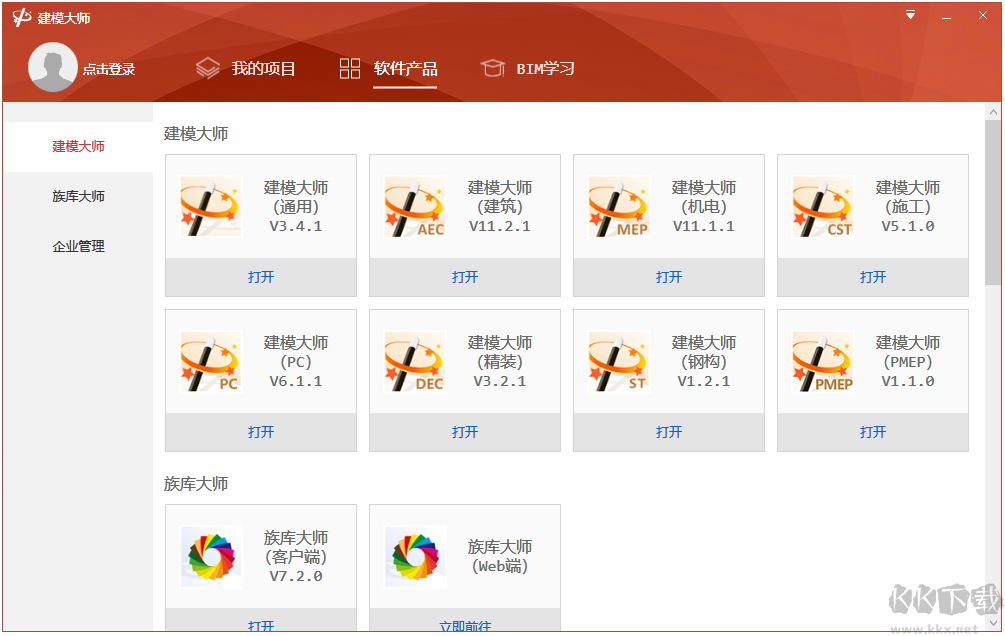Minimize the 建模大师 window
Image resolution: width=1005 pixels, height=636 pixels.
(946, 16)
